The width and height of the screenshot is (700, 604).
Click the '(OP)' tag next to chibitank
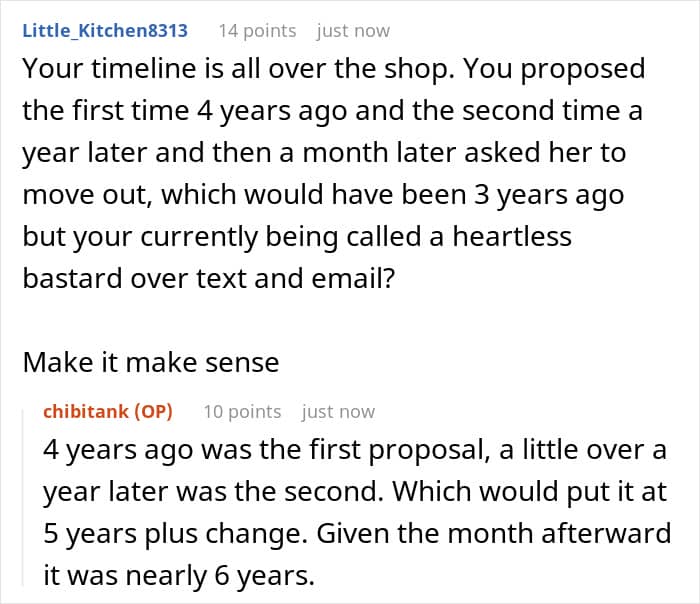(153, 411)
